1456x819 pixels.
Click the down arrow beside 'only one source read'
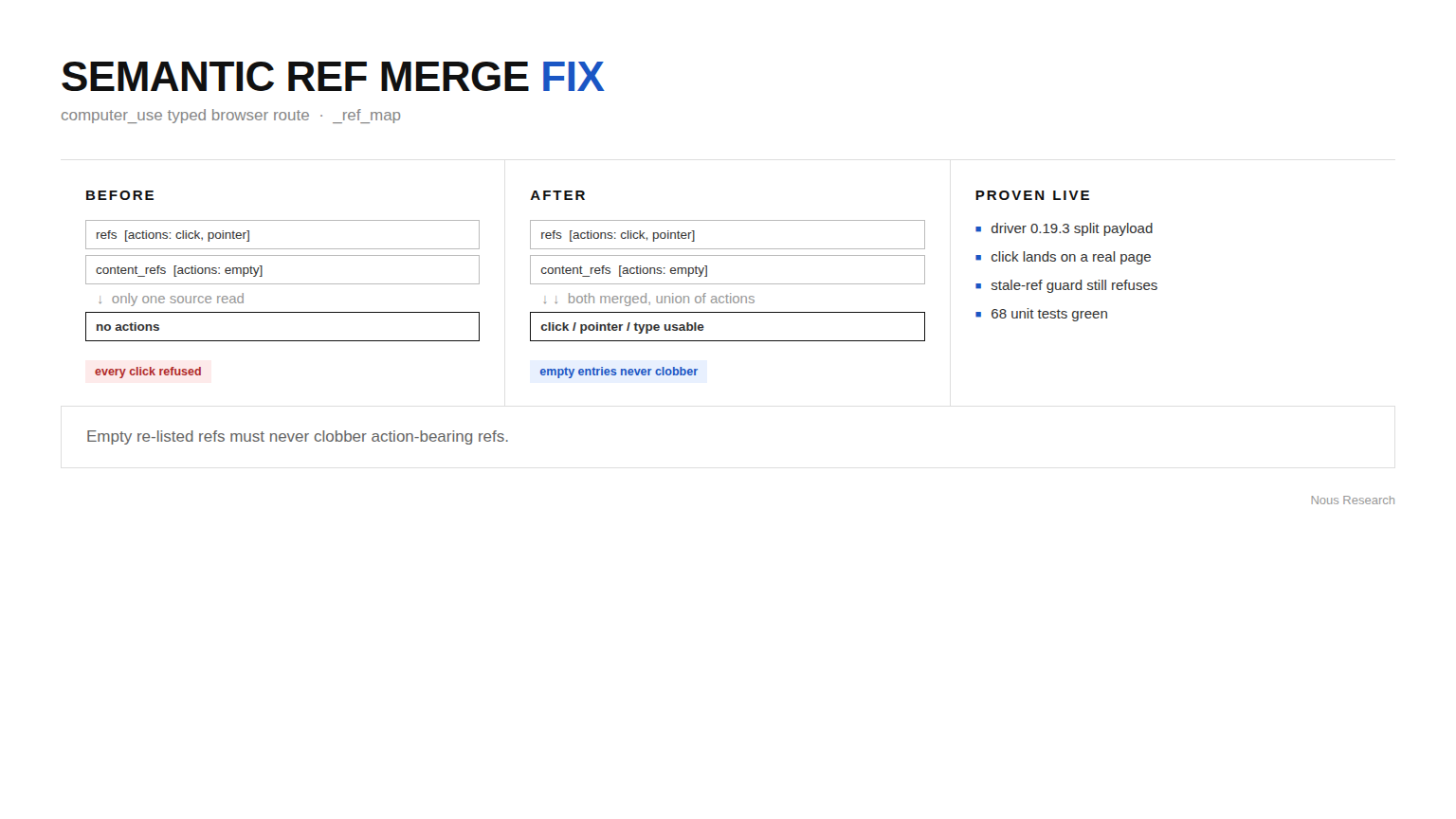click(x=100, y=300)
